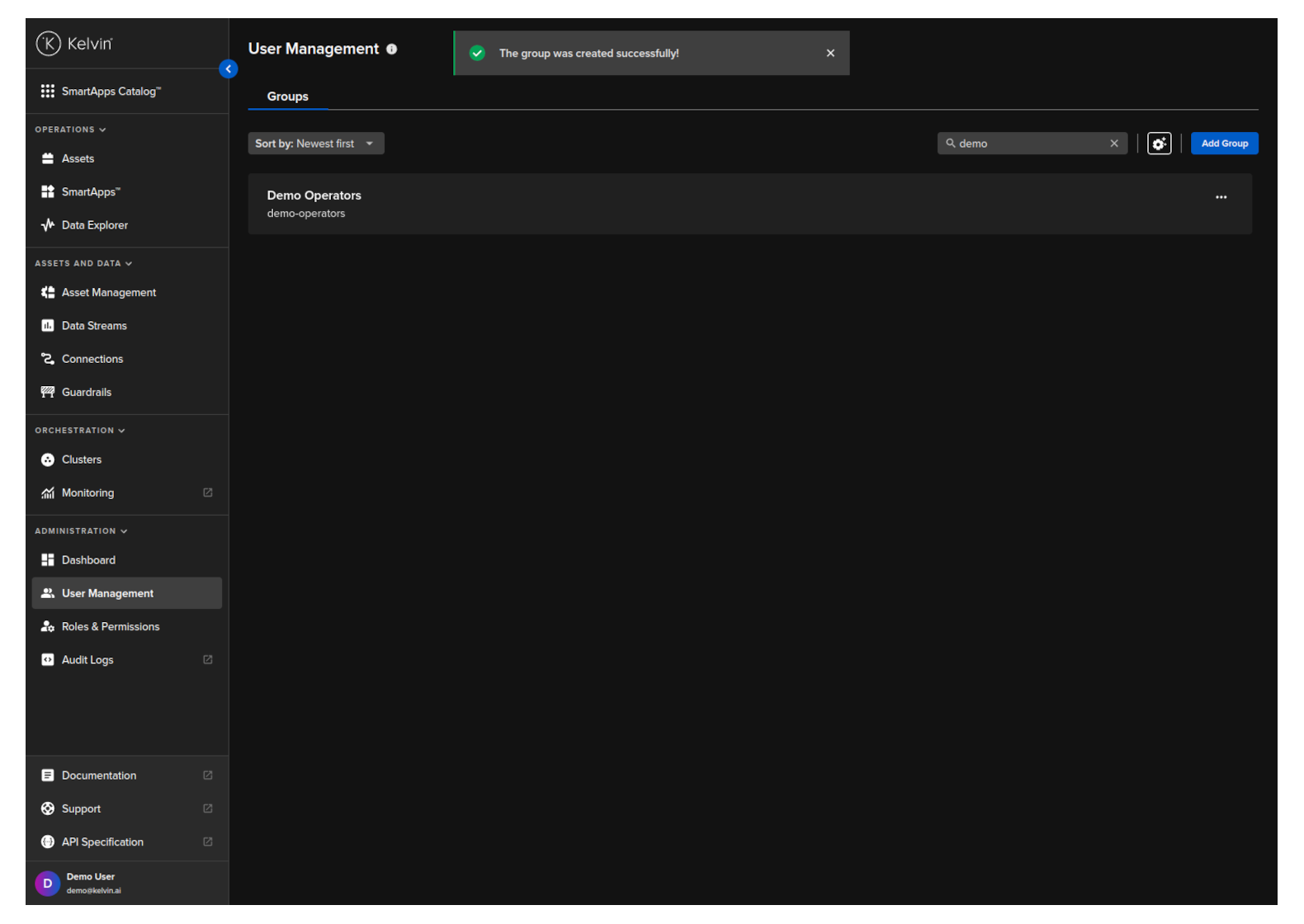Clear the demo search text
Screen dimensions: 1304x924
point(1114,144)
